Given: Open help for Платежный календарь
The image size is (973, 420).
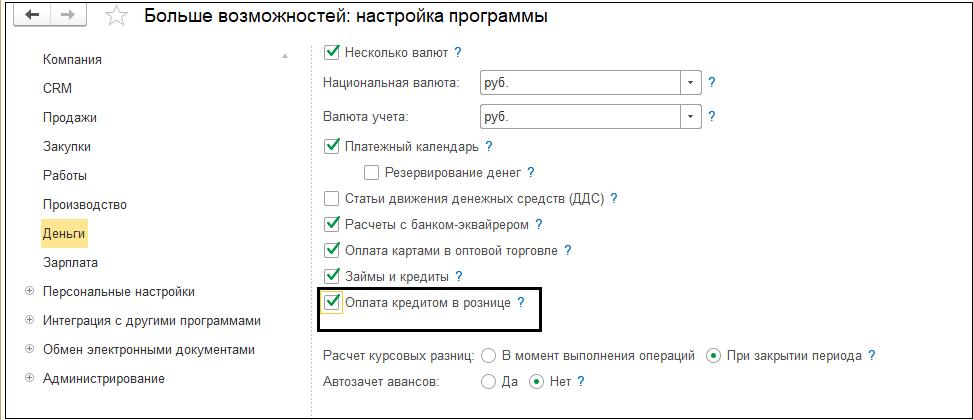Looking at the screenshot, I should pyautogui.click(x=489, y=147).
